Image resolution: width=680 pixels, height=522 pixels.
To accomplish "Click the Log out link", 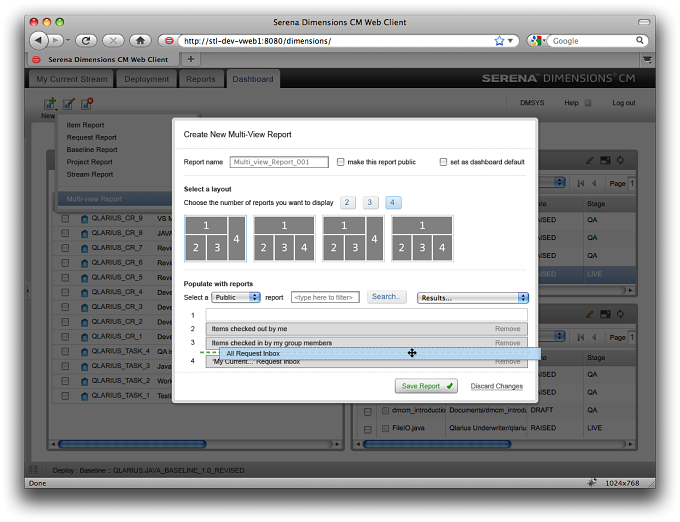I will 624,103.
